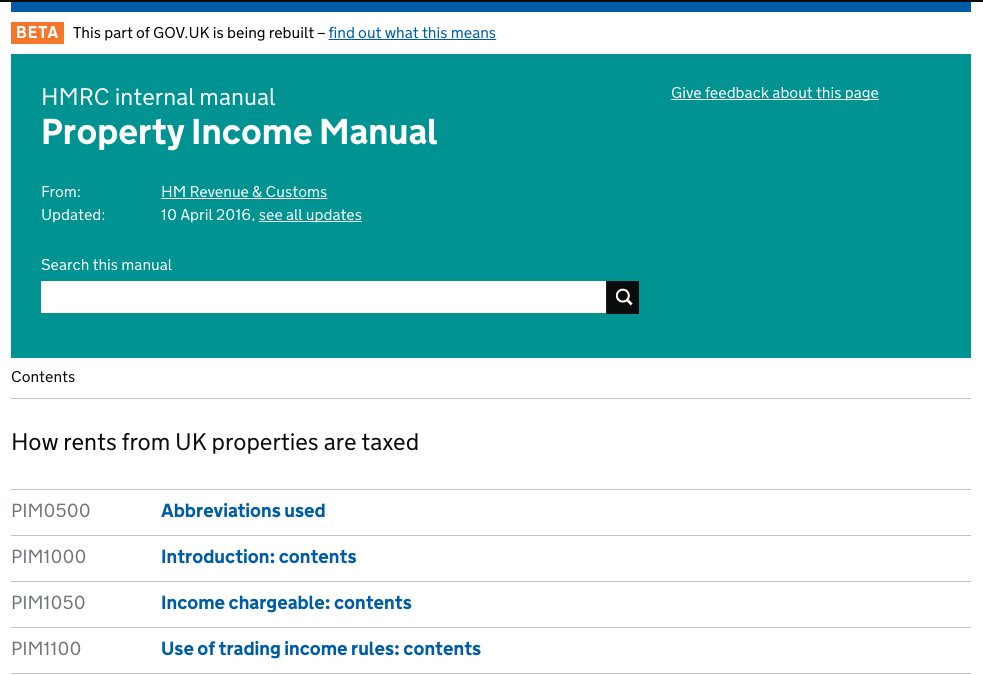The height and width of the screenshot is (675, 983).
Task: Select the PIM1050 section code
Action: coord(48,603)
